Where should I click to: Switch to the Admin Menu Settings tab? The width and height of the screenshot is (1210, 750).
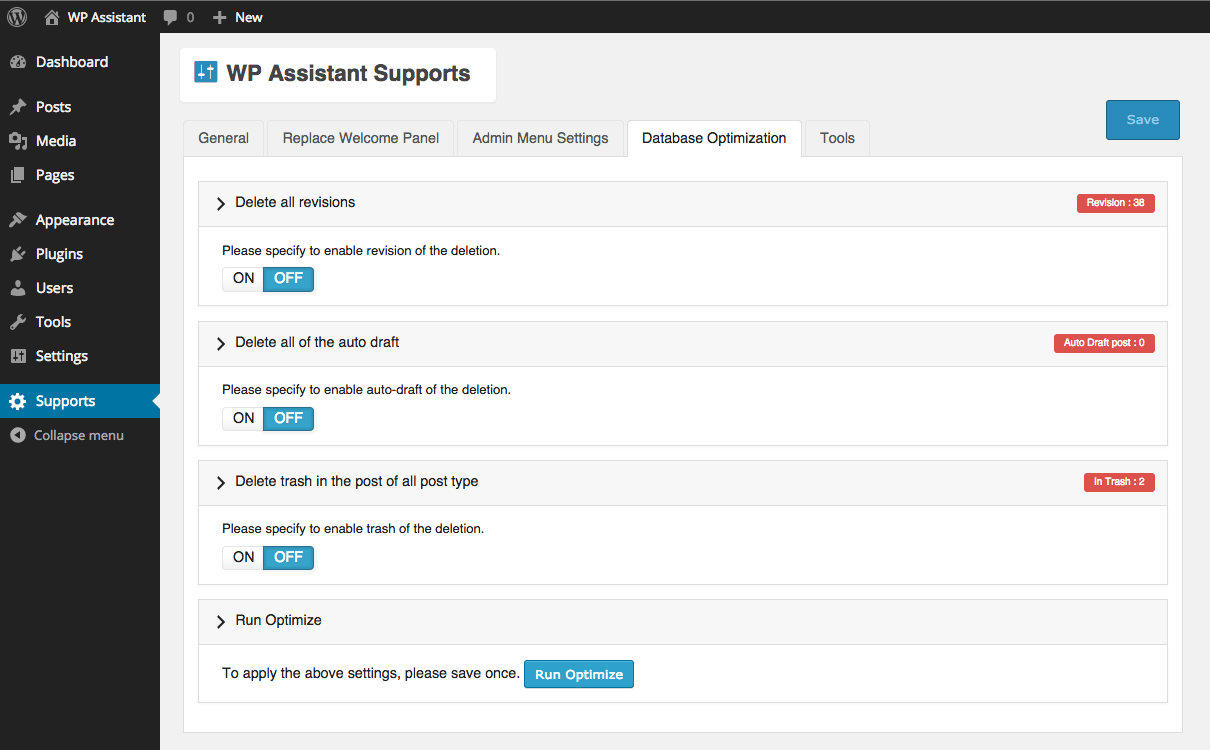541,139
